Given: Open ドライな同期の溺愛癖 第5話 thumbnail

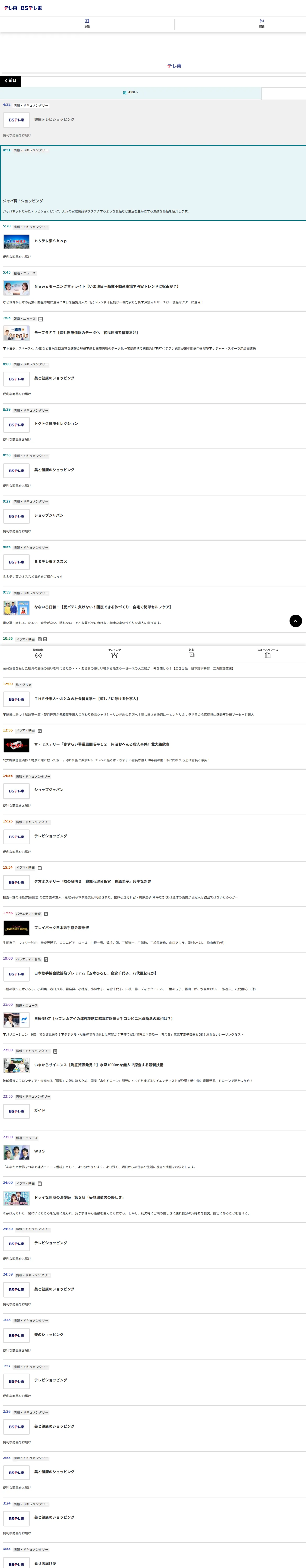Looking at the screenshot, I should click(x=16, y=1198).
